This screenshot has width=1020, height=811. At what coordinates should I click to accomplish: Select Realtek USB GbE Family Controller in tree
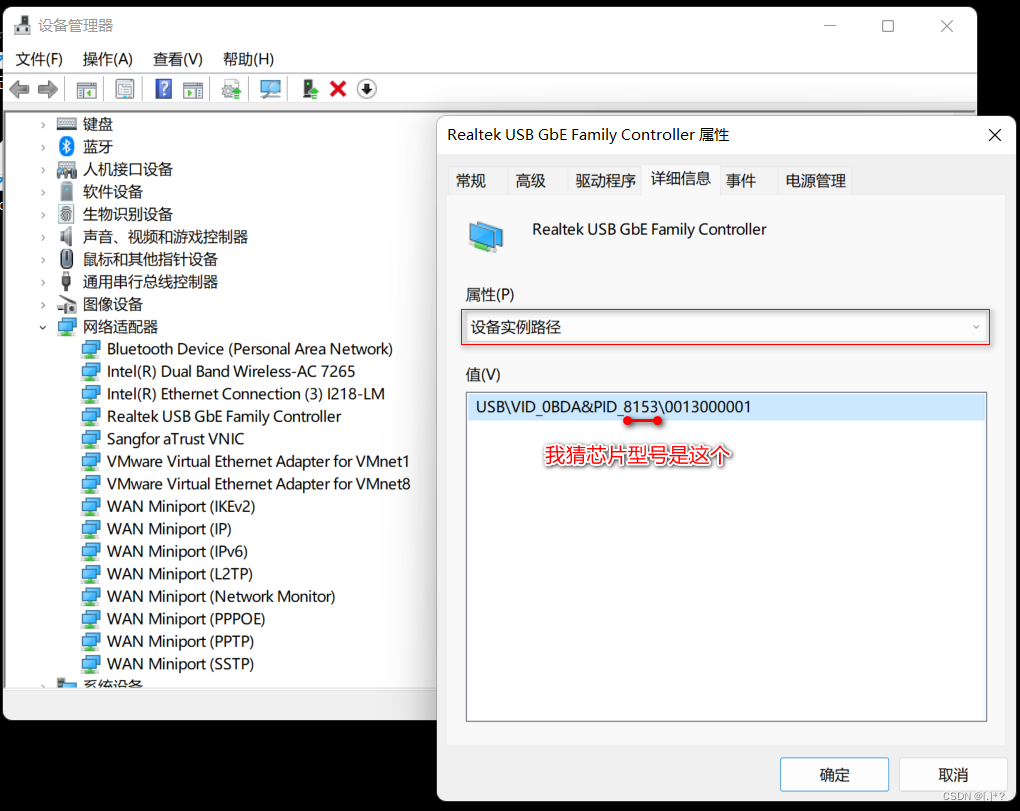pyautogui.click(x=224, y=416)
